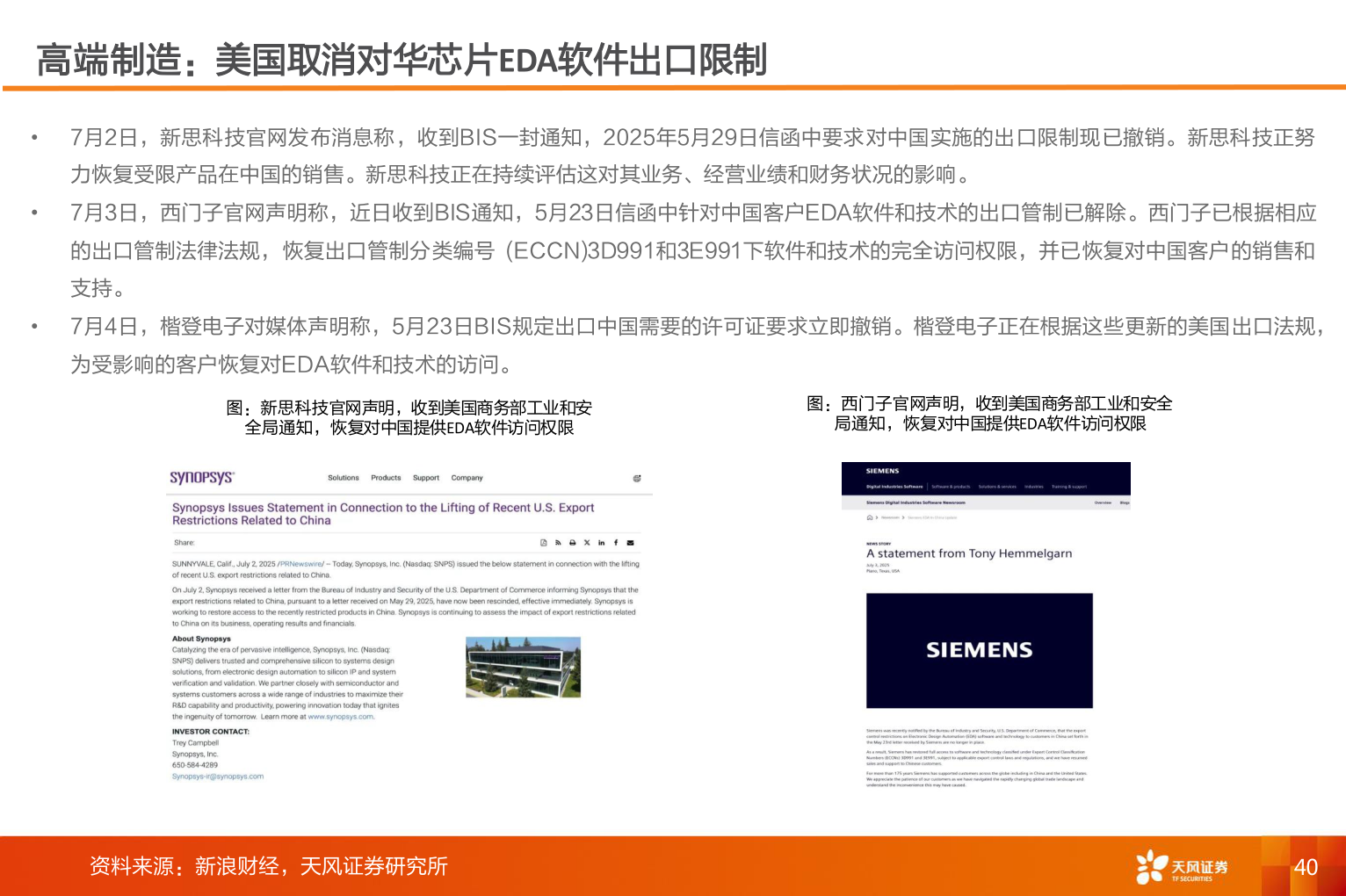
Task: Open the Synopsys Solutions menu
Action: (344, 478)
